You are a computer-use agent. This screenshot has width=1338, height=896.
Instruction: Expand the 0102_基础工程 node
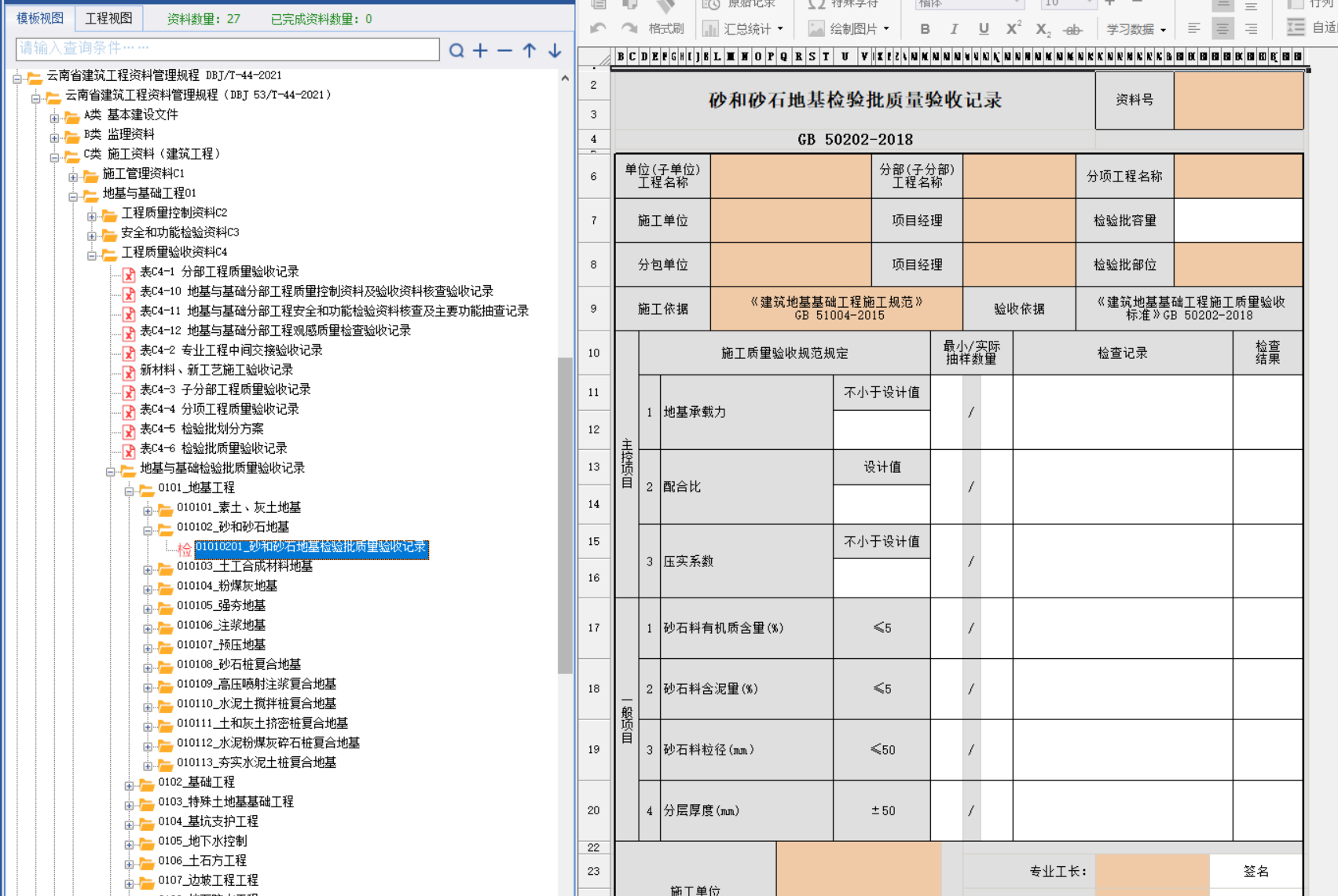[x=129, y=786]
